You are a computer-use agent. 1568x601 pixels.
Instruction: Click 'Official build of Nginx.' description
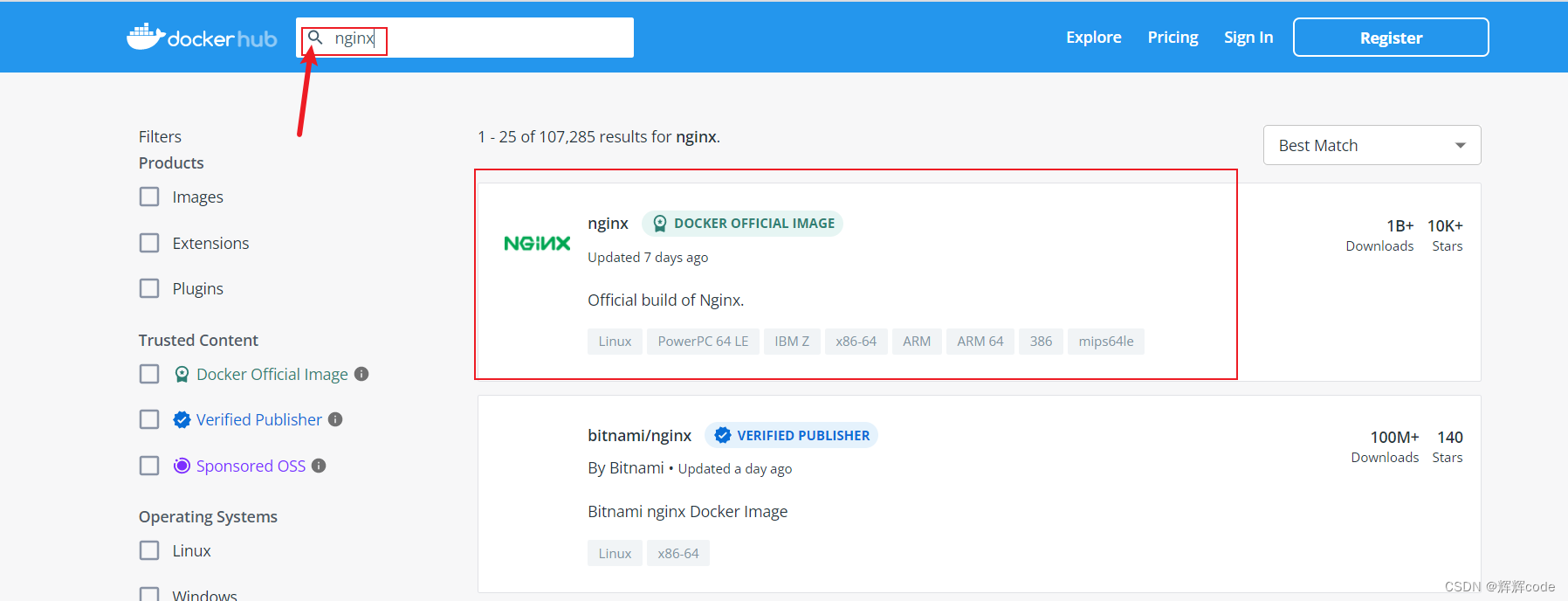coord(666,300)
